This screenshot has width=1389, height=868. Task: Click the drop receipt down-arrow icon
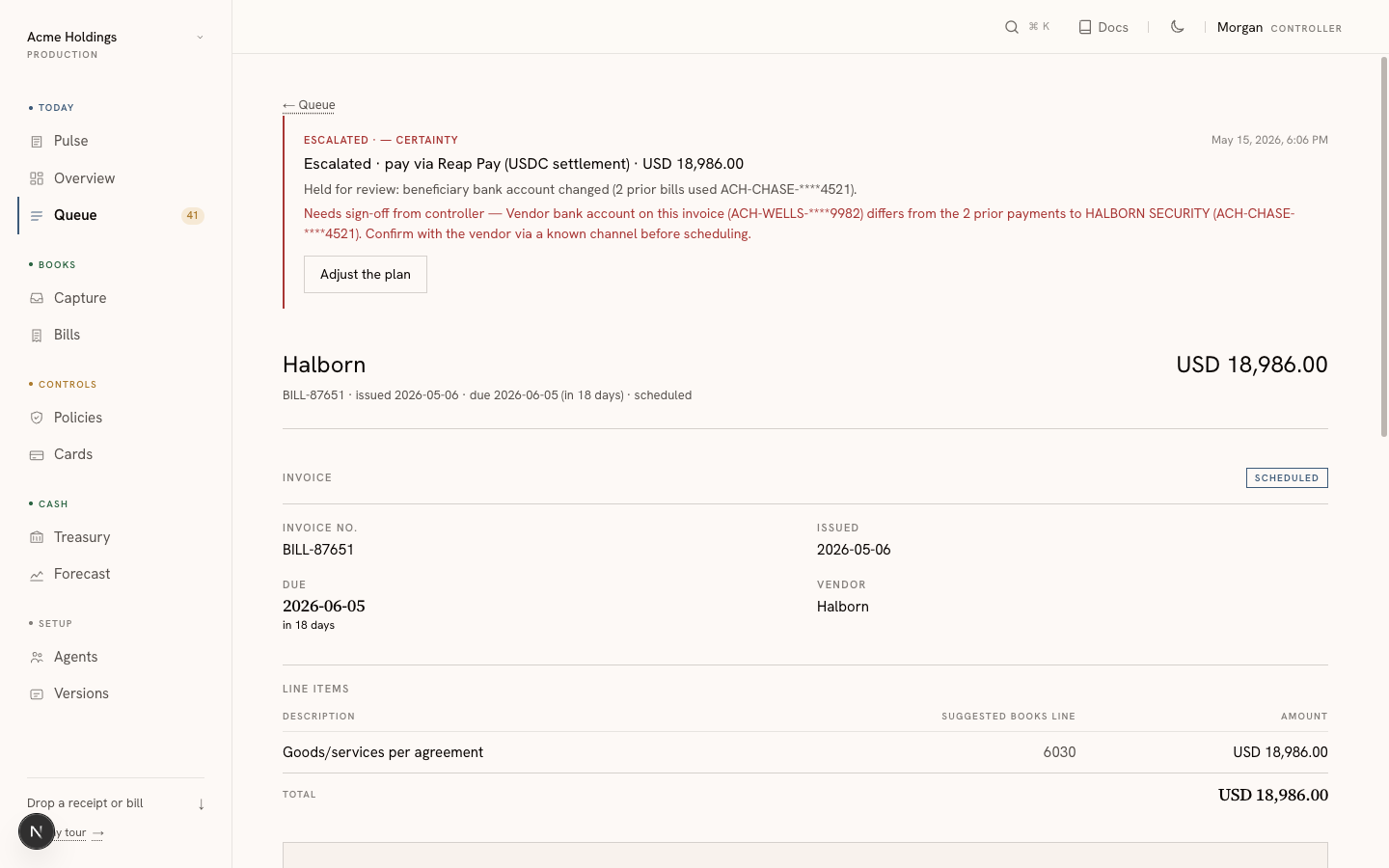click(x=201, y=804)
